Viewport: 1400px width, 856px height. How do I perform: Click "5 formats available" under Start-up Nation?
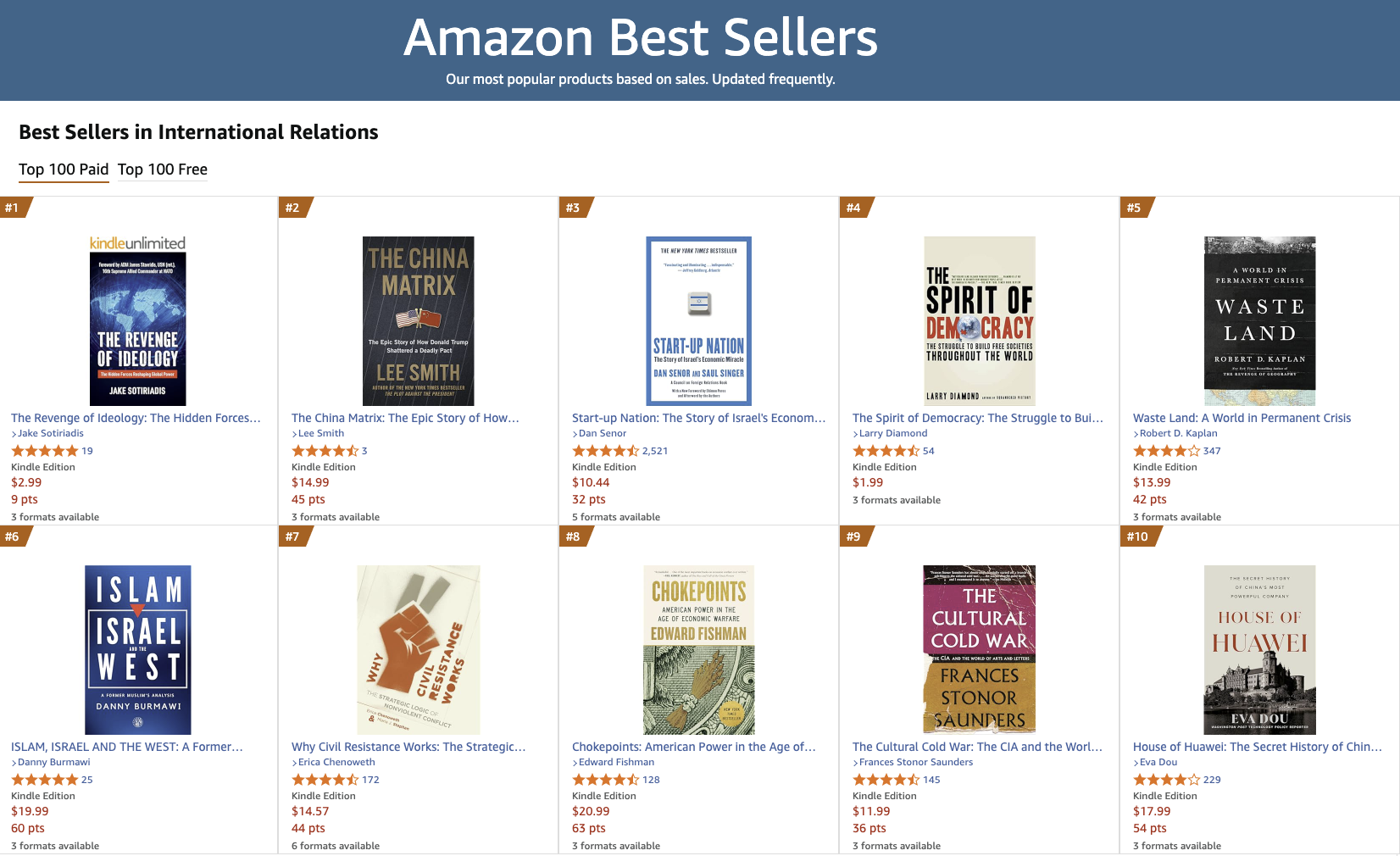point(616,517)
